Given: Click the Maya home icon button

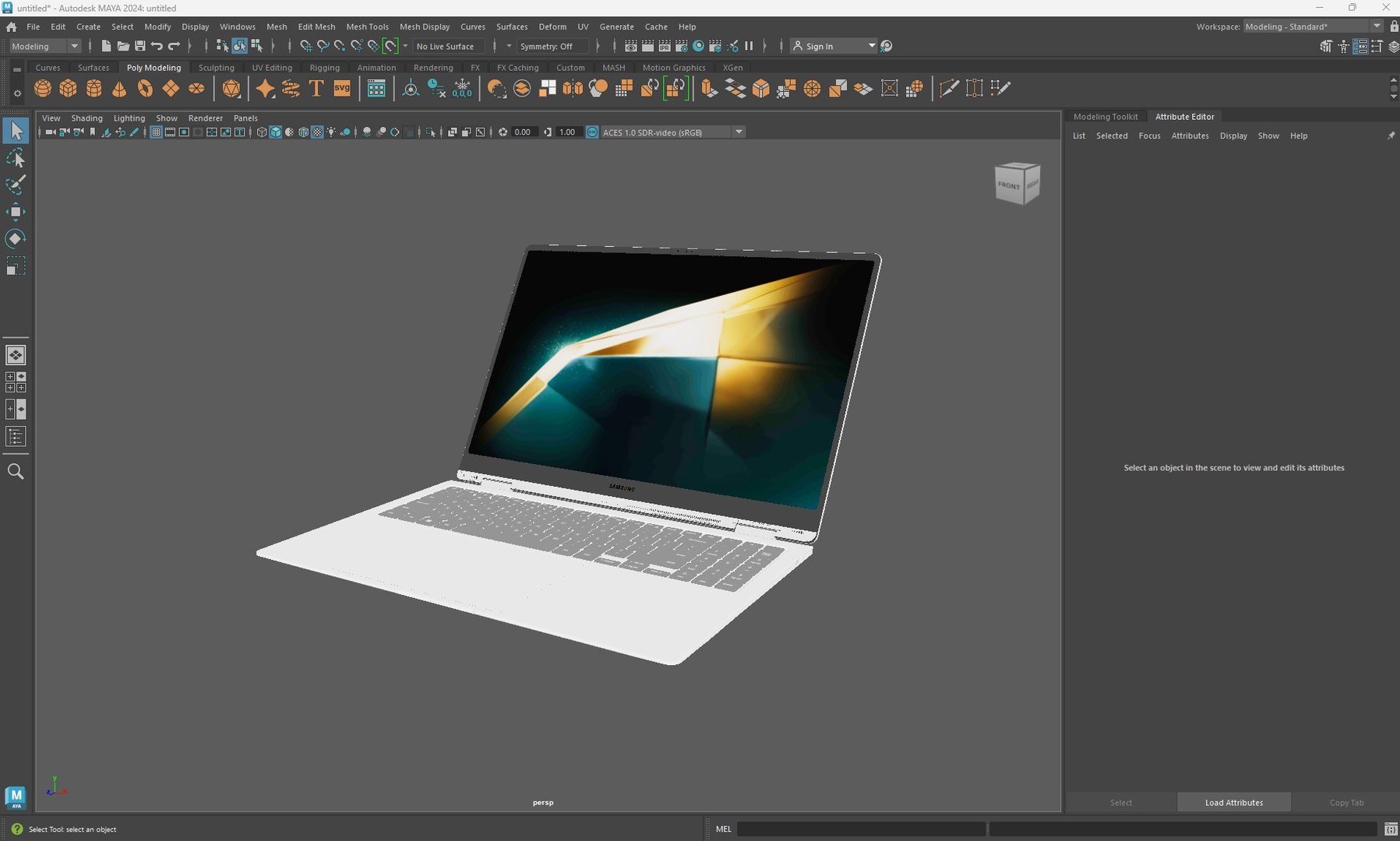Looking at the screenshot, I should coord(12,26).
